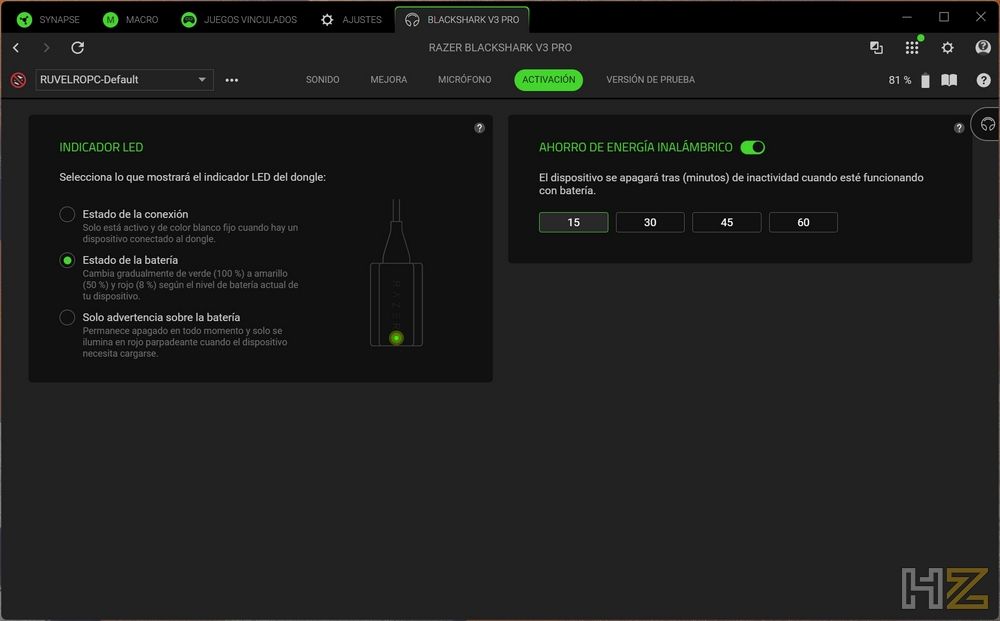Switch to the Mejora section
Screen dimensions: 1000x621
(x=388, y=80)
